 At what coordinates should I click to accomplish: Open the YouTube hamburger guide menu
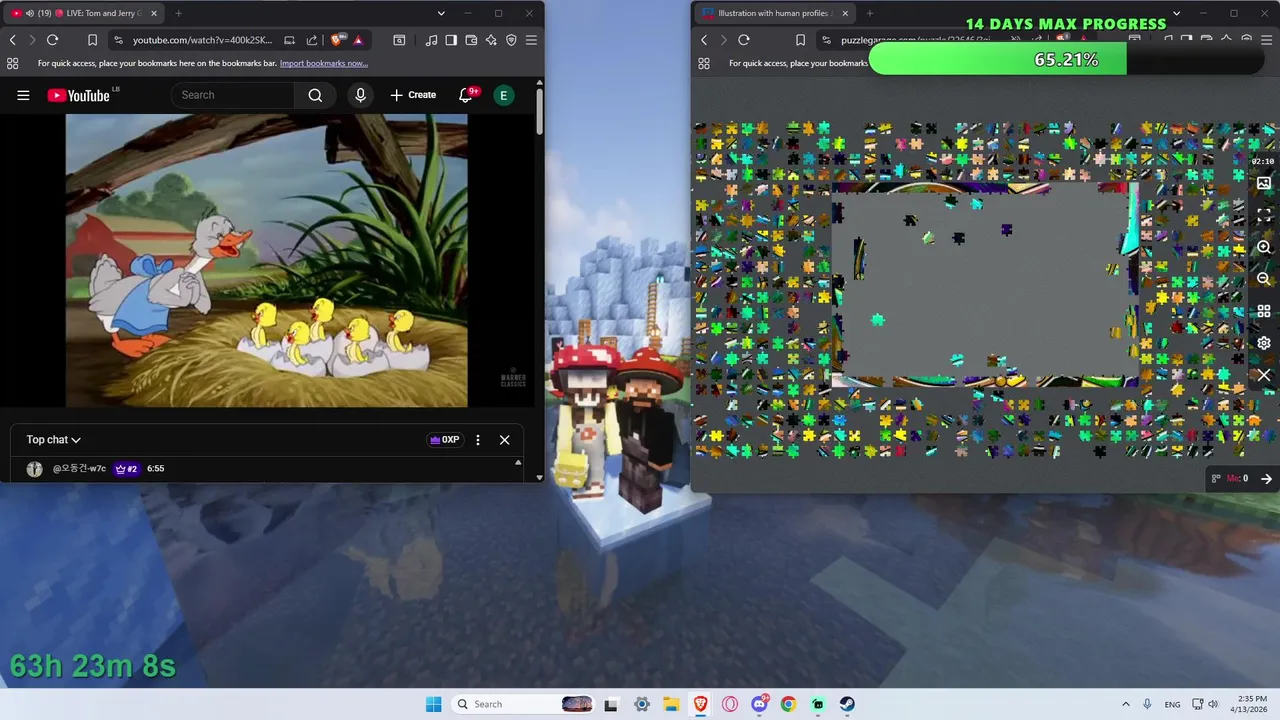pos(23,95)
